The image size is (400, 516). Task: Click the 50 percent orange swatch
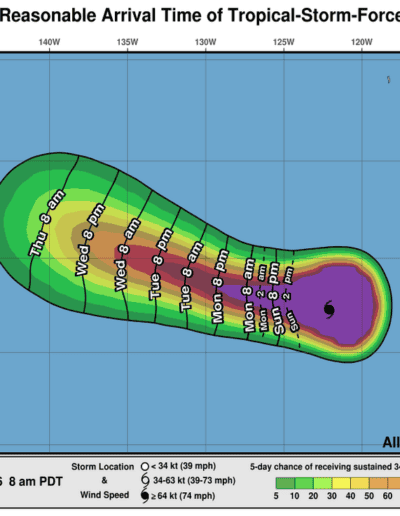tap(378, 483)
